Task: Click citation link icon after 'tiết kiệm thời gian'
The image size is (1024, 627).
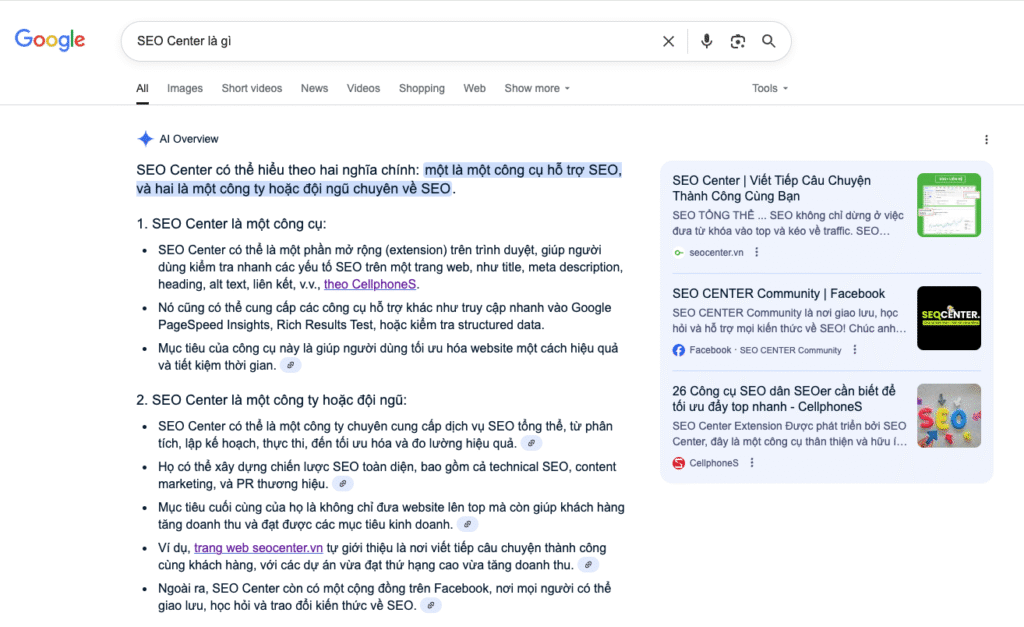Action: coord(291,366)
